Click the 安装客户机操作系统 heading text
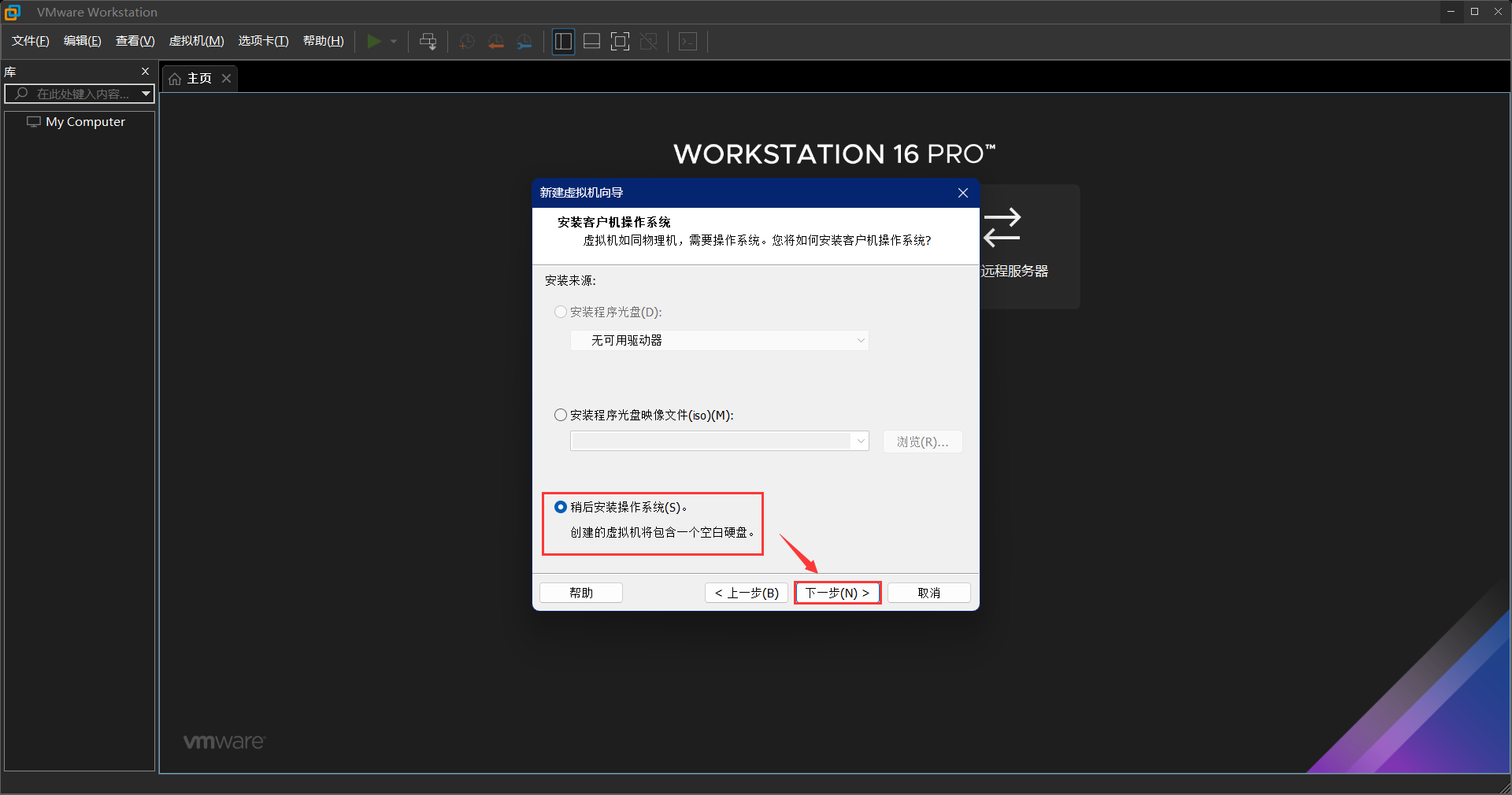Screen dimensions: 1512x795 click(x=614, y=223)
